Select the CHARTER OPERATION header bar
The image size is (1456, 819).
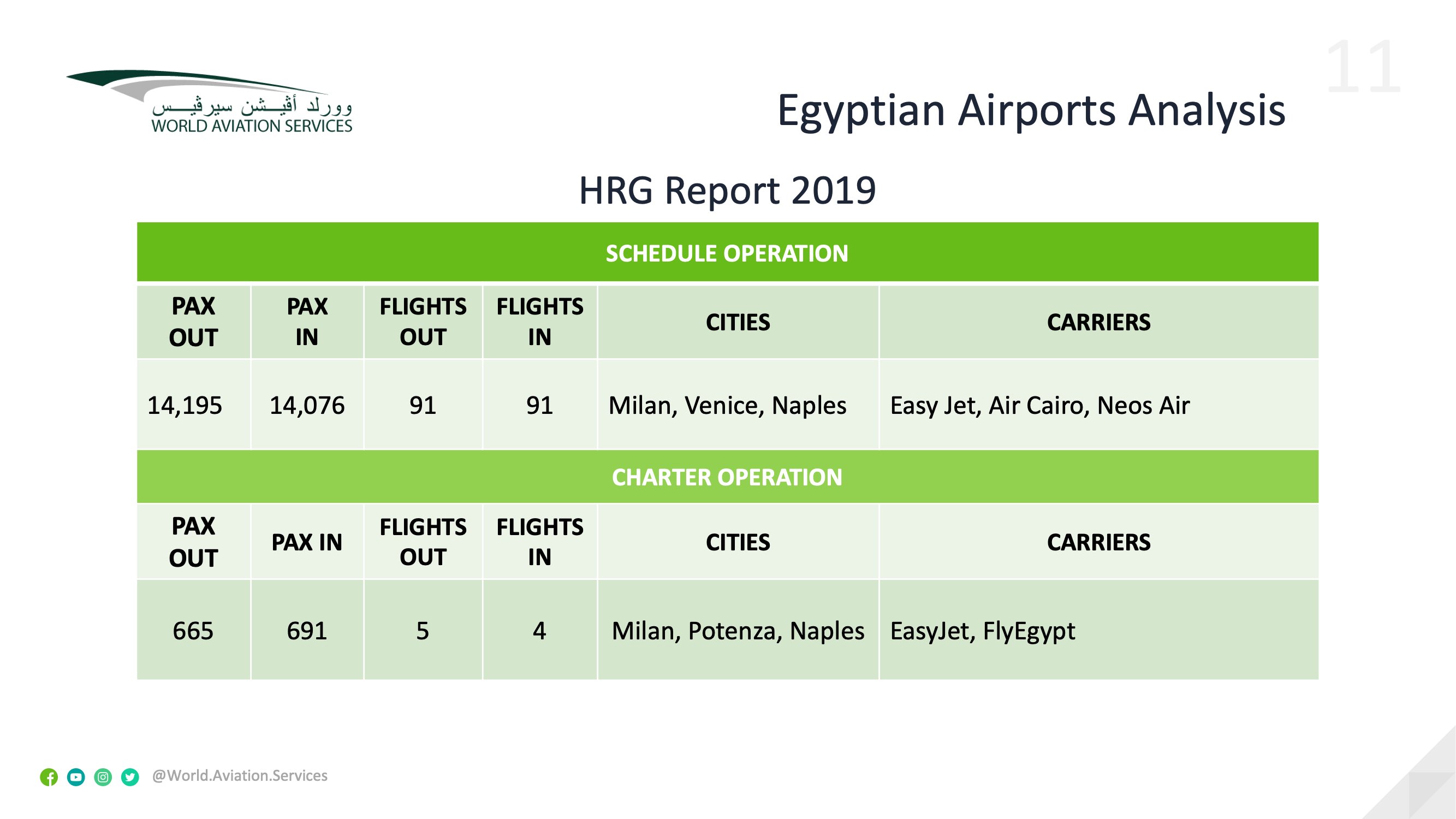(727, 477)
